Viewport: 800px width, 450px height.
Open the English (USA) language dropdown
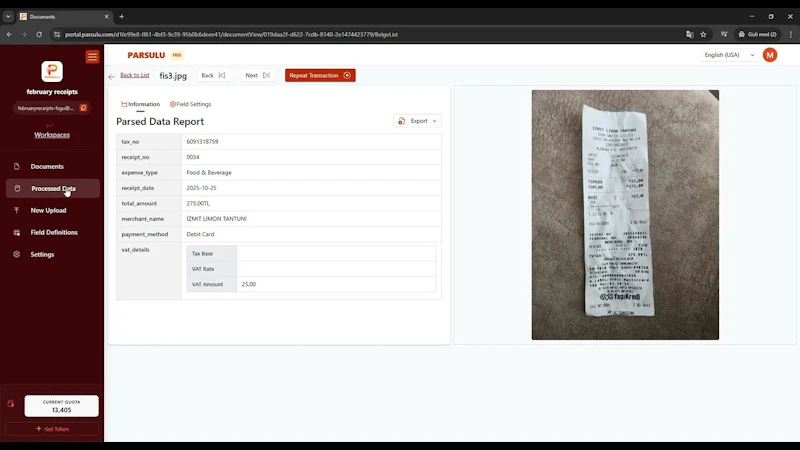tap(729, 55)
